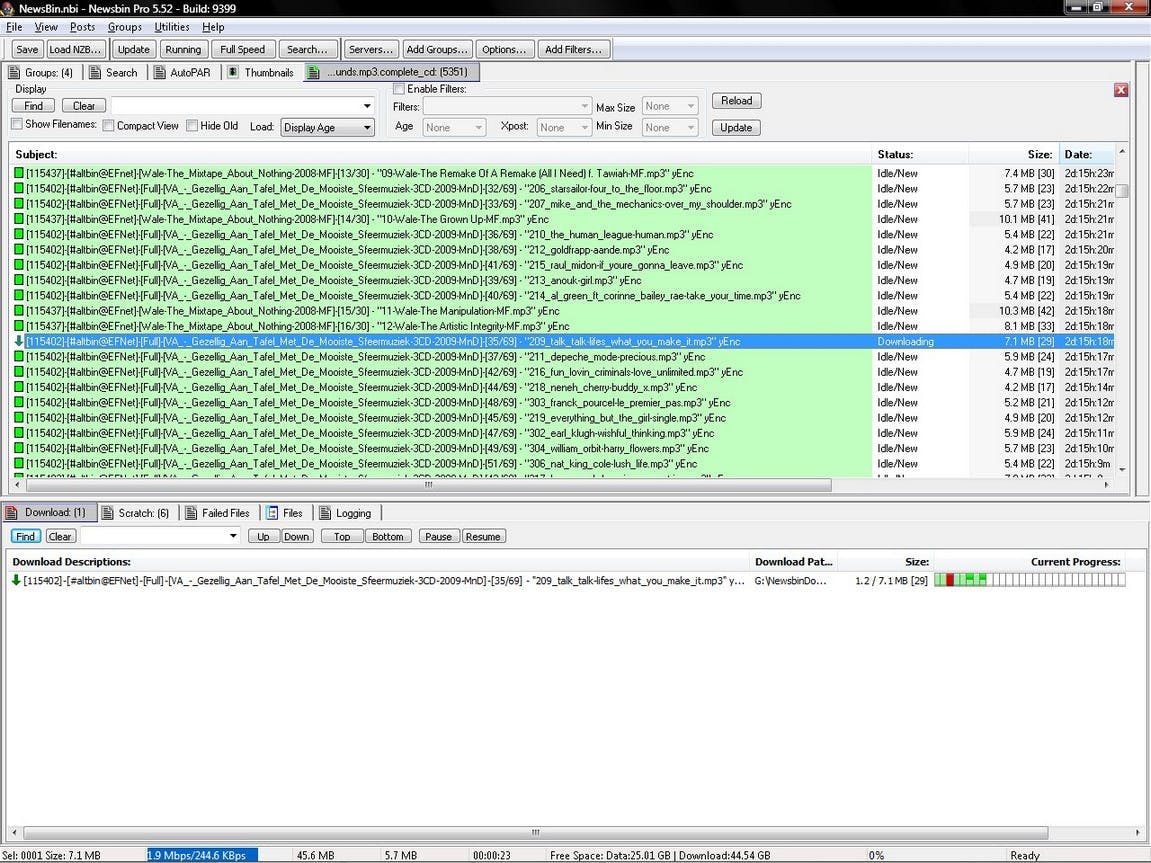The height and width of the screenshot is (863, 1151).
Task: Open the Groups menu
Action: 125,27
